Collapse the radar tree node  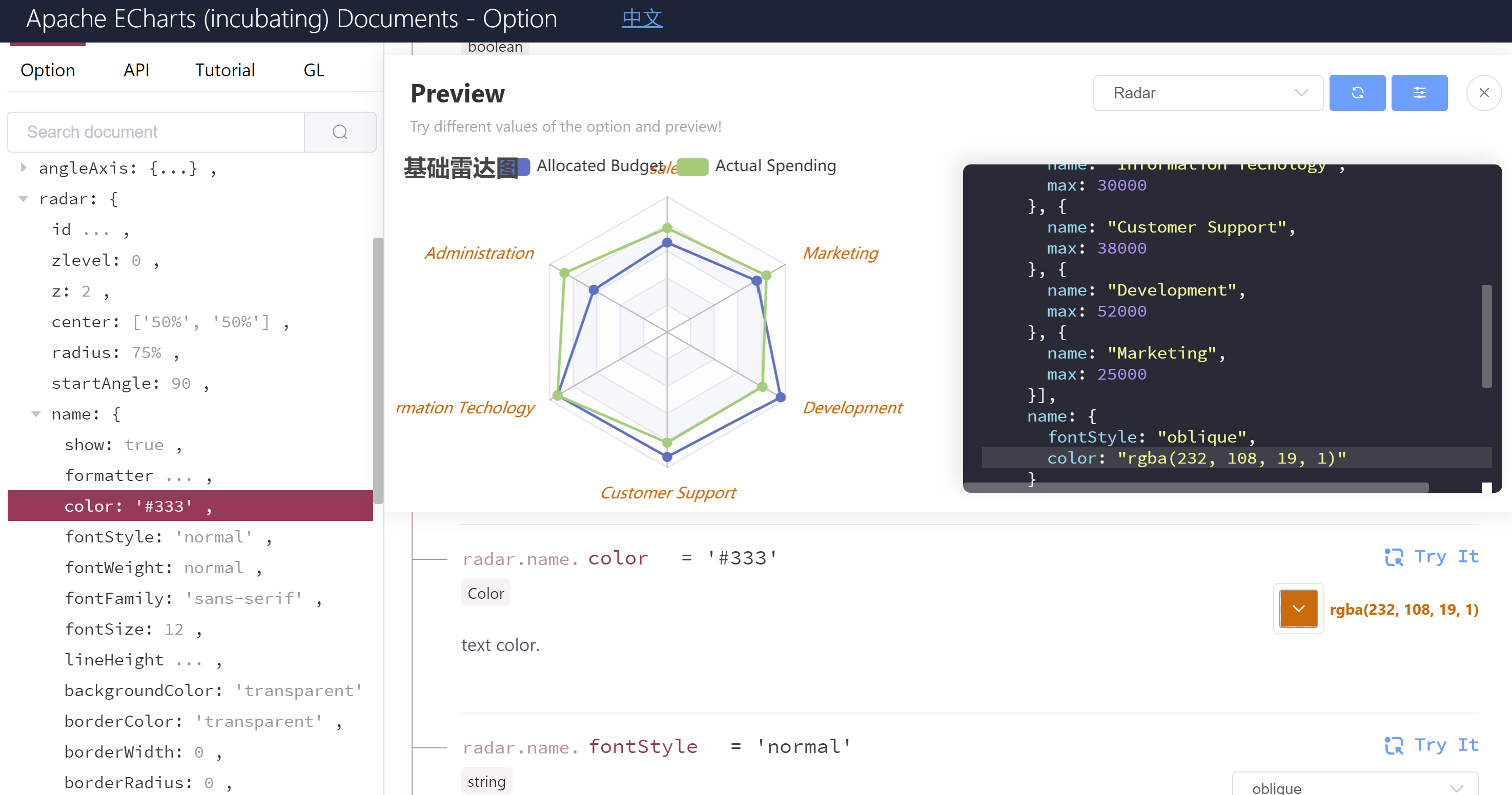click(x=24, y=199)
